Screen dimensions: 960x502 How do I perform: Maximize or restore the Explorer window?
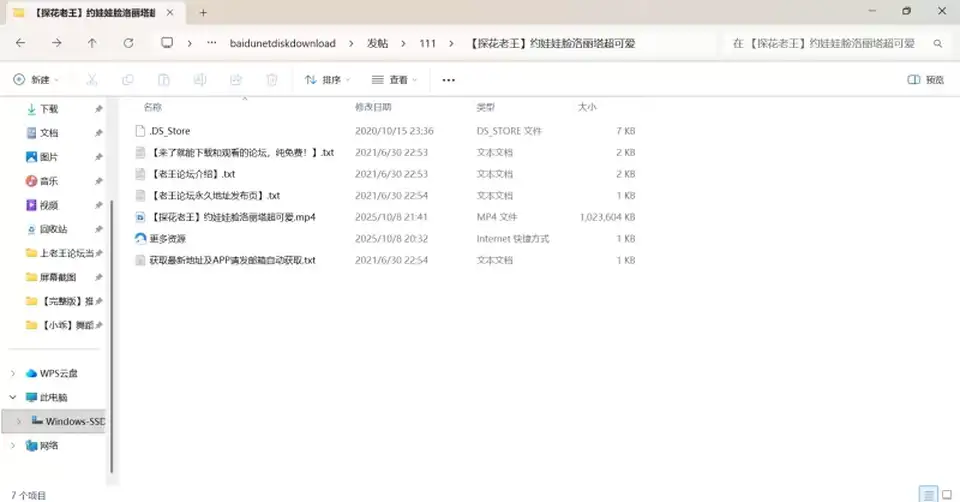(906, 11)
